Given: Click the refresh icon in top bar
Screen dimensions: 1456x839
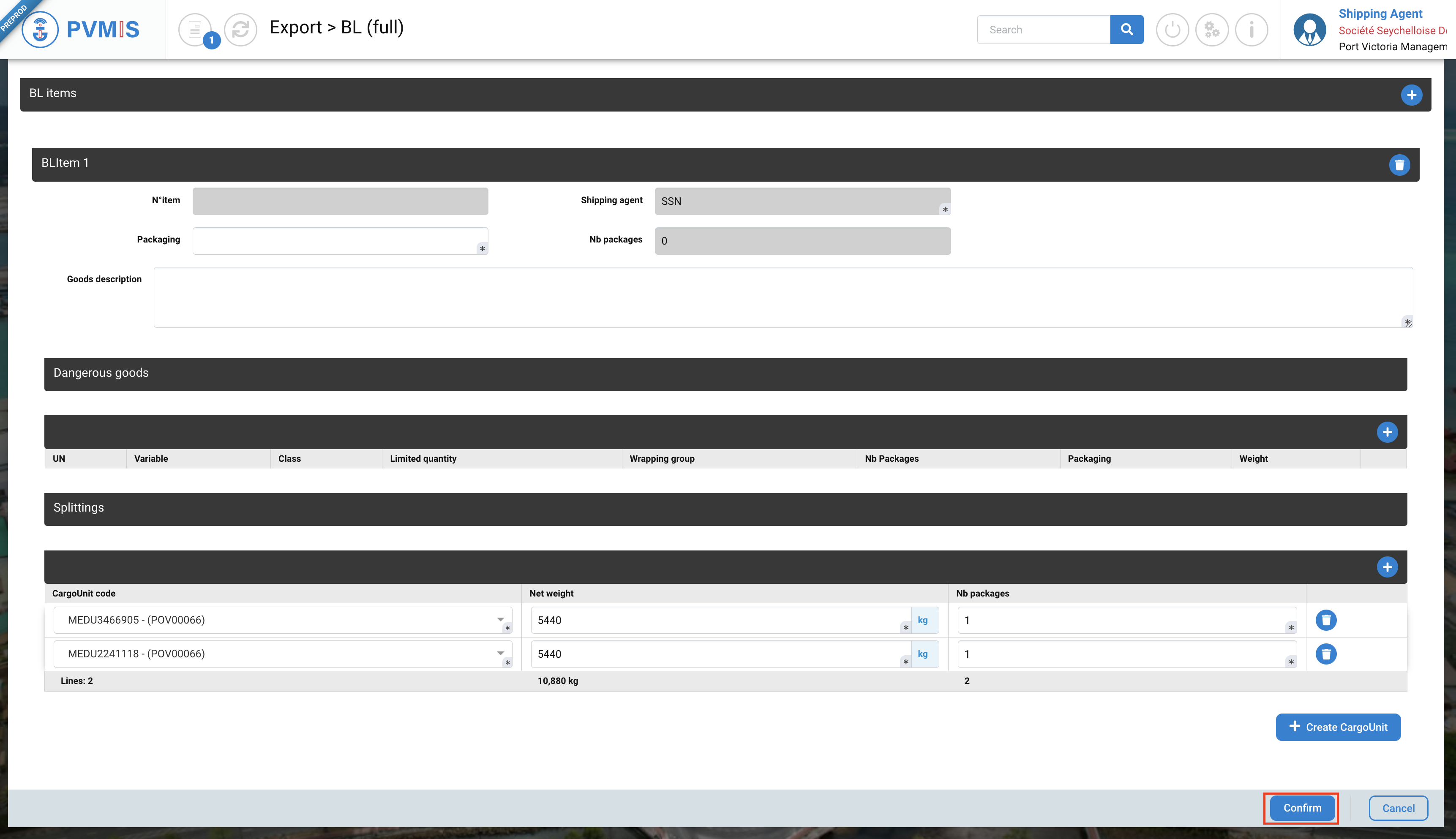Looking at the screenshot, I should click(x=240, y=30).
